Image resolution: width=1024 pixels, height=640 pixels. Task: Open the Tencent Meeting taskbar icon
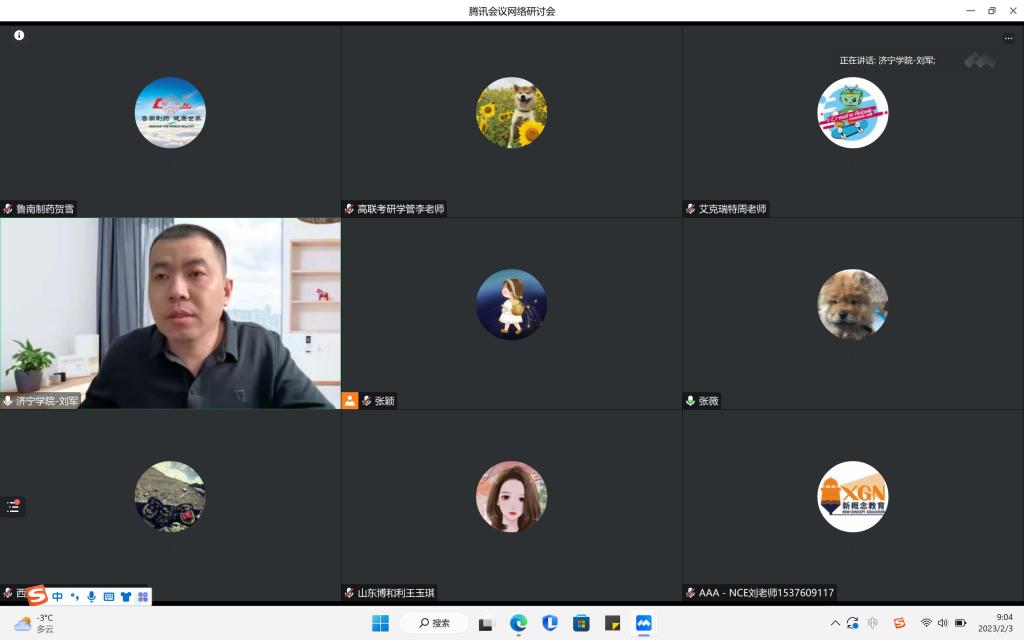643,623
